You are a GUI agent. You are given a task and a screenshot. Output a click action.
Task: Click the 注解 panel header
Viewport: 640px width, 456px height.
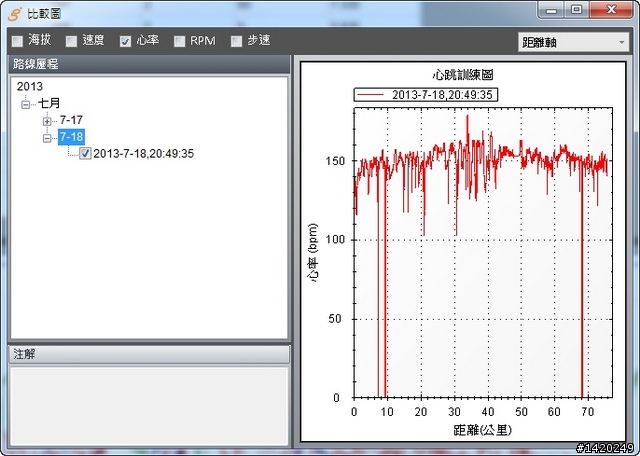[x=149, y=354]
